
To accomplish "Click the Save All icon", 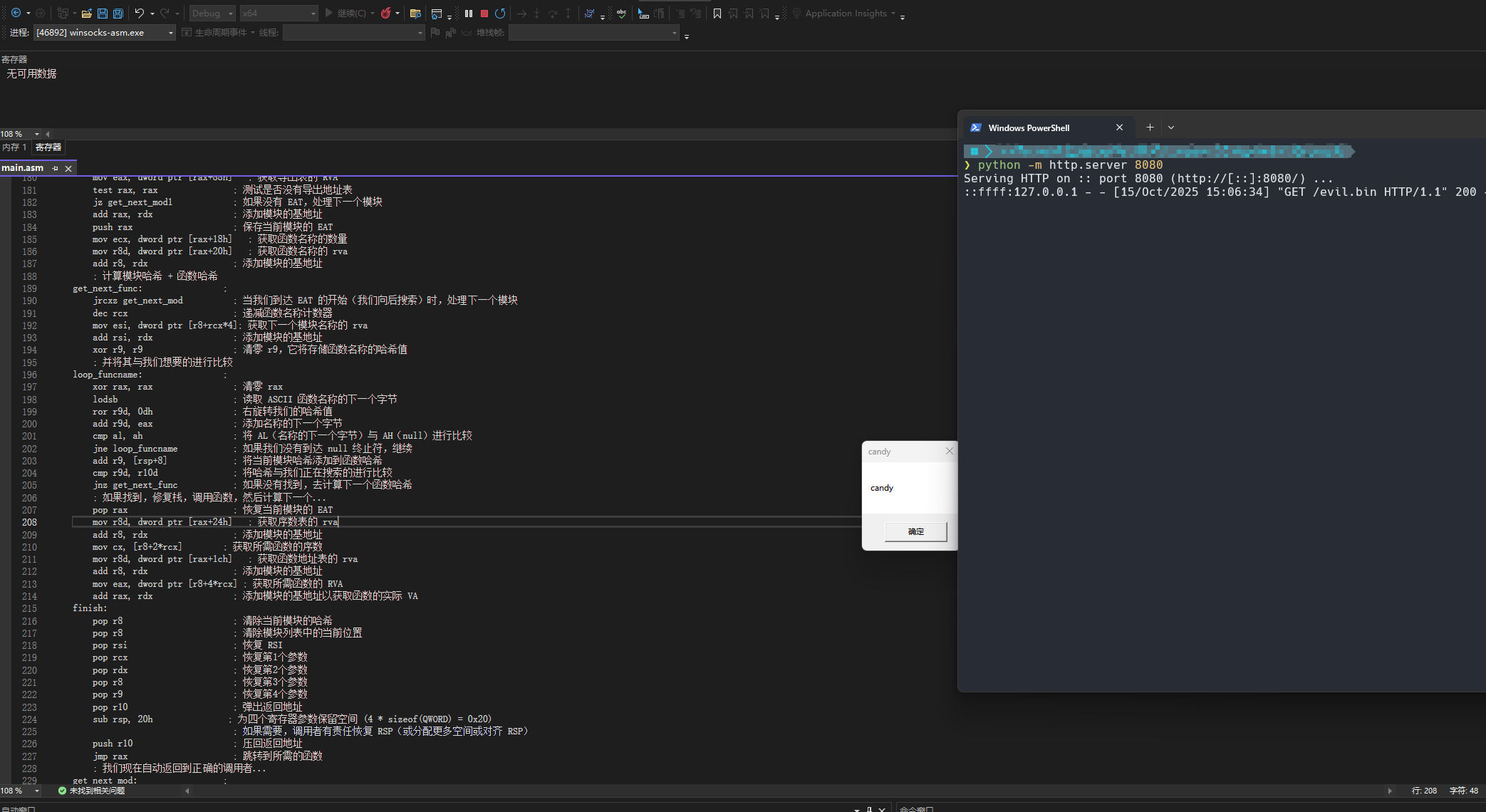I will tap(118, 13).
